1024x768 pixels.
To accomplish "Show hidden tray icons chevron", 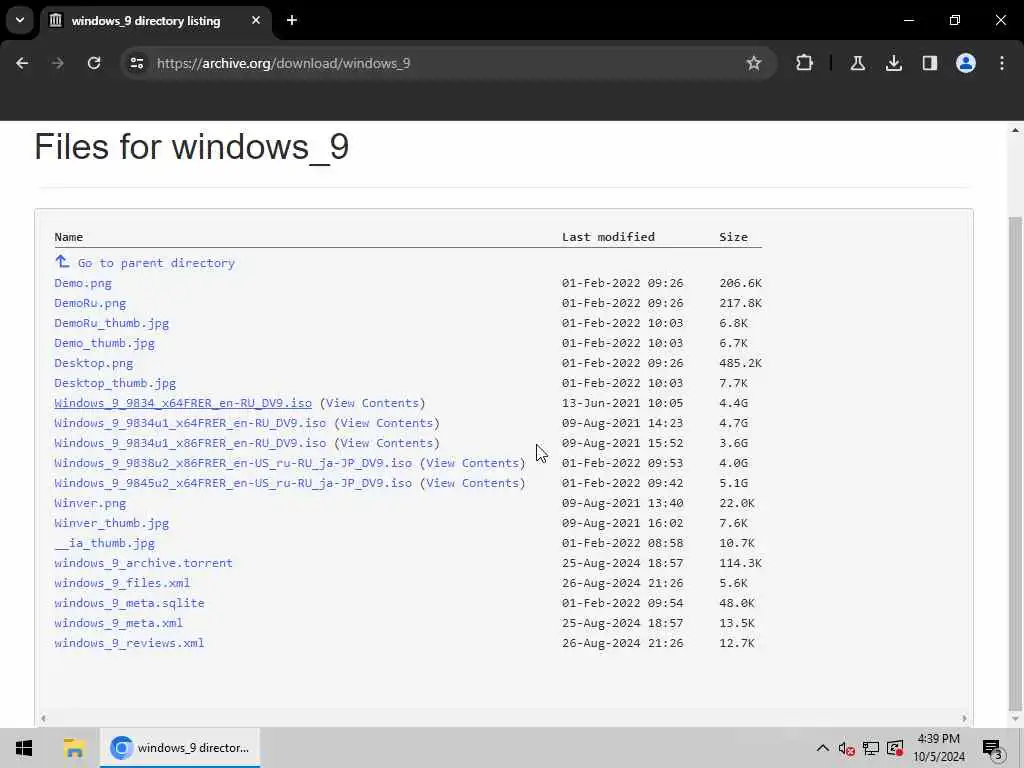I will point(823,748).
